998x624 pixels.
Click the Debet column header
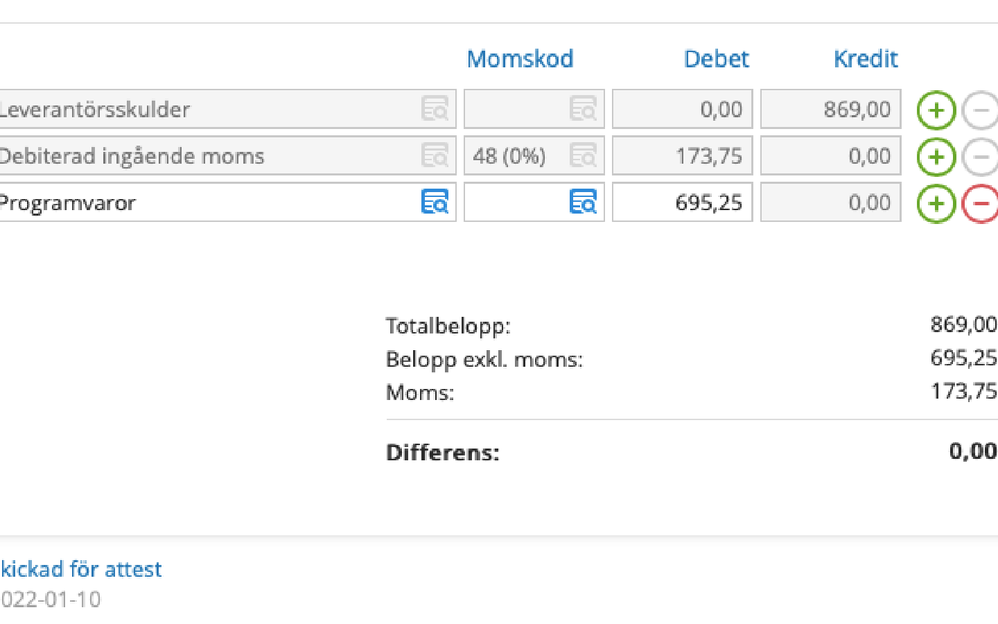click(716, 59)
